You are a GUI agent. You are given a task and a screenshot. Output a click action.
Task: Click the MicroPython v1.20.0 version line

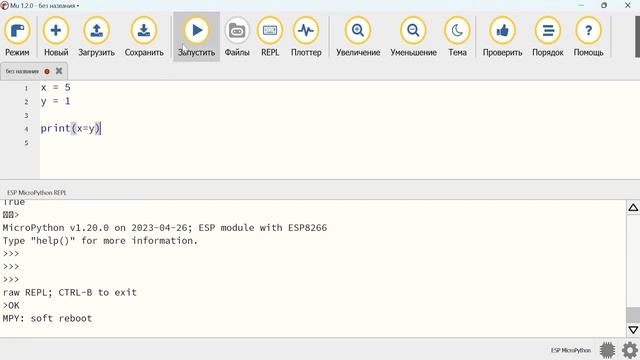165,227
